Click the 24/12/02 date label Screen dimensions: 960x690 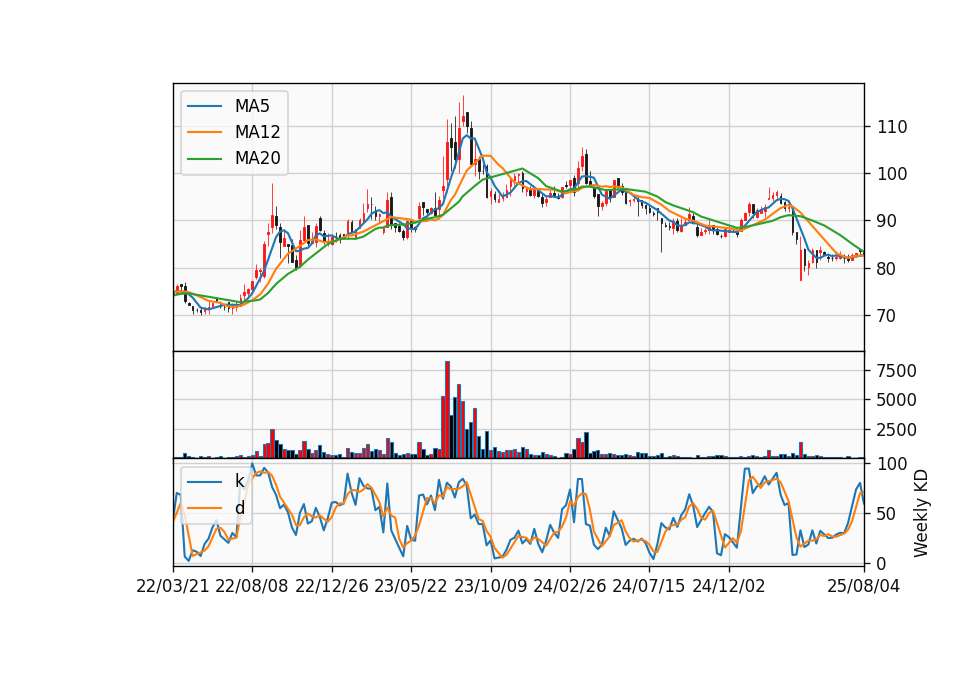(729, 587)
